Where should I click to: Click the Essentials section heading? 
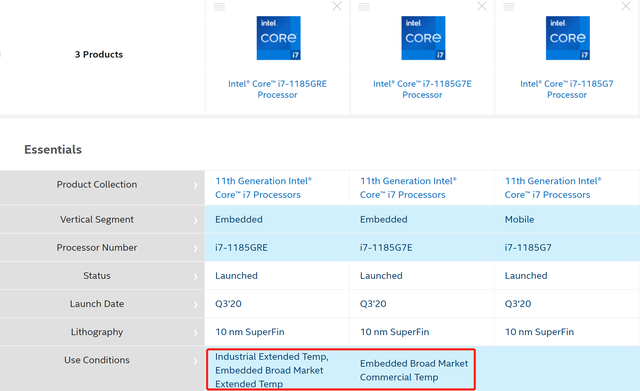coord(53,149)
